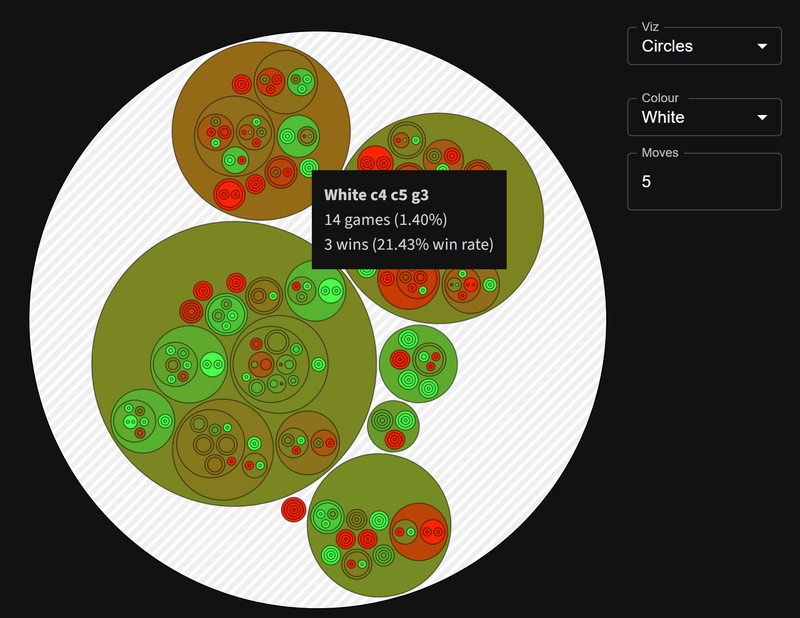
Task: Click the green circle at largest cluster's top-right edge
Action: coord(316,291)
